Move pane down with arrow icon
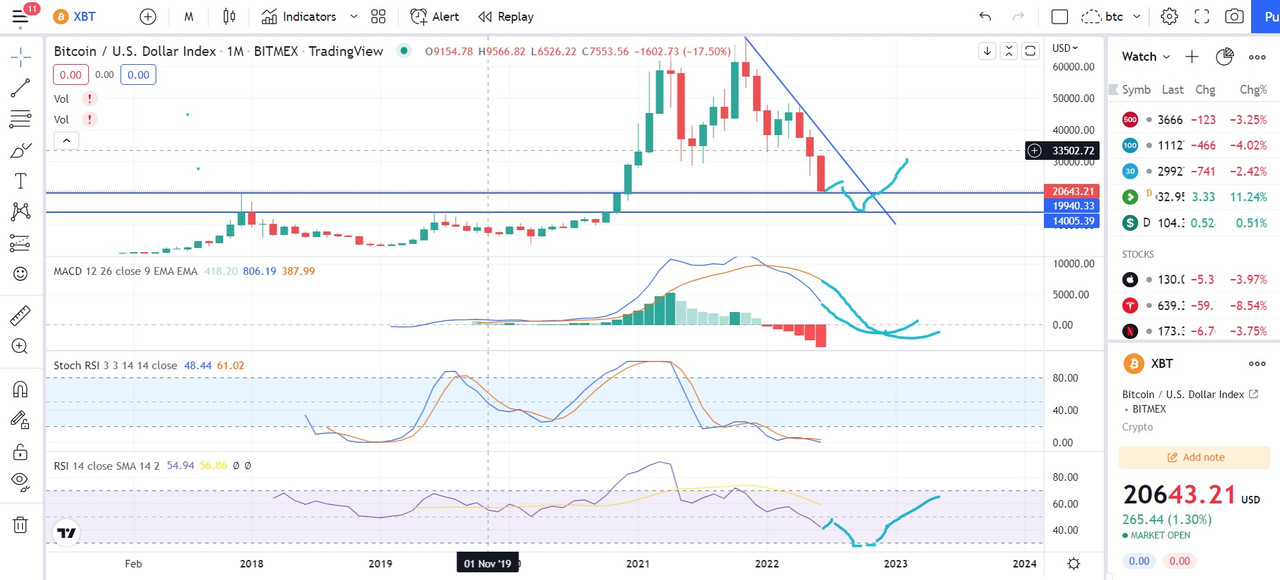Screen dimensions: 1280x580 (987, 51)
